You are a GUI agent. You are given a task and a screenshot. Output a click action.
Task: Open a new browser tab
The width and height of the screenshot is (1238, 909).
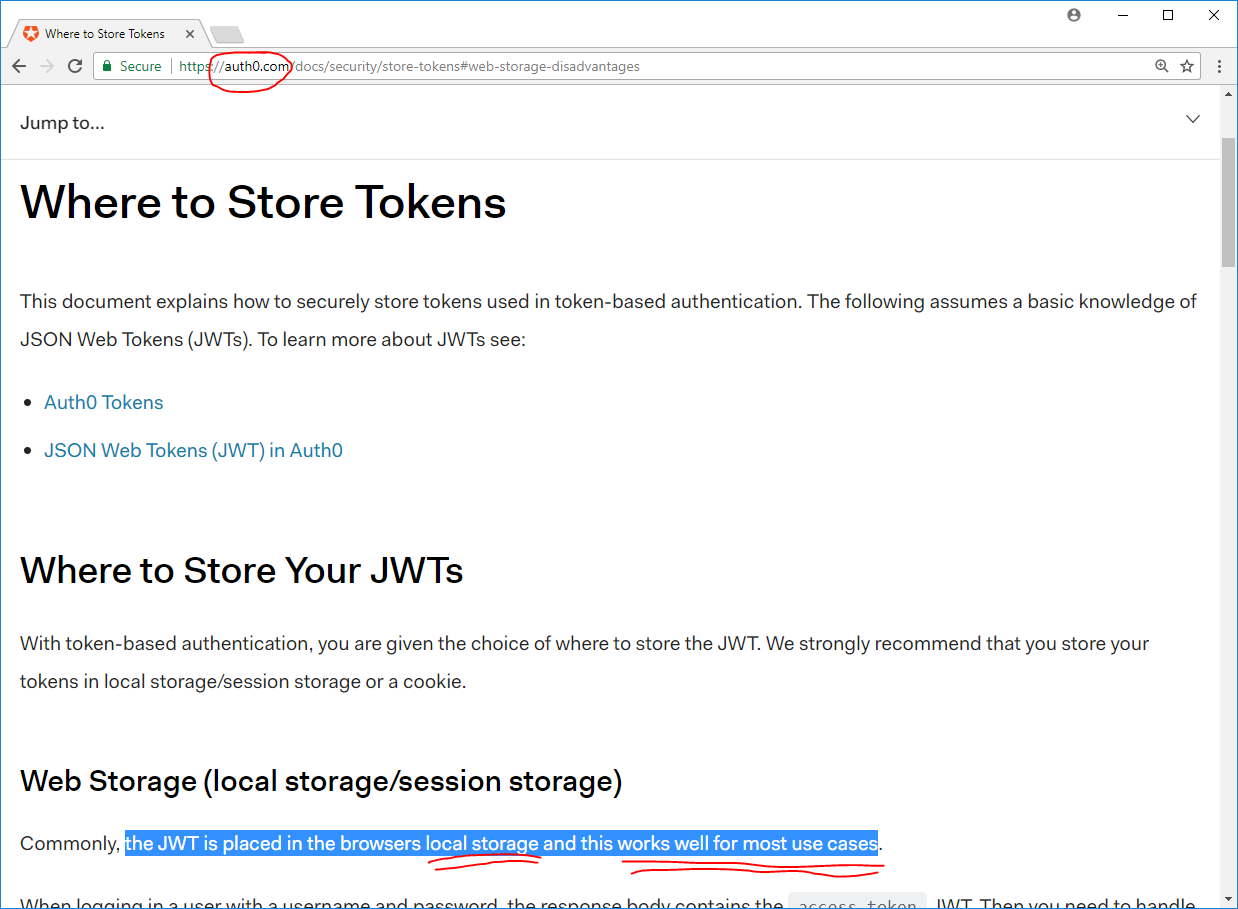pyautogui.click(x=226, y=35)
